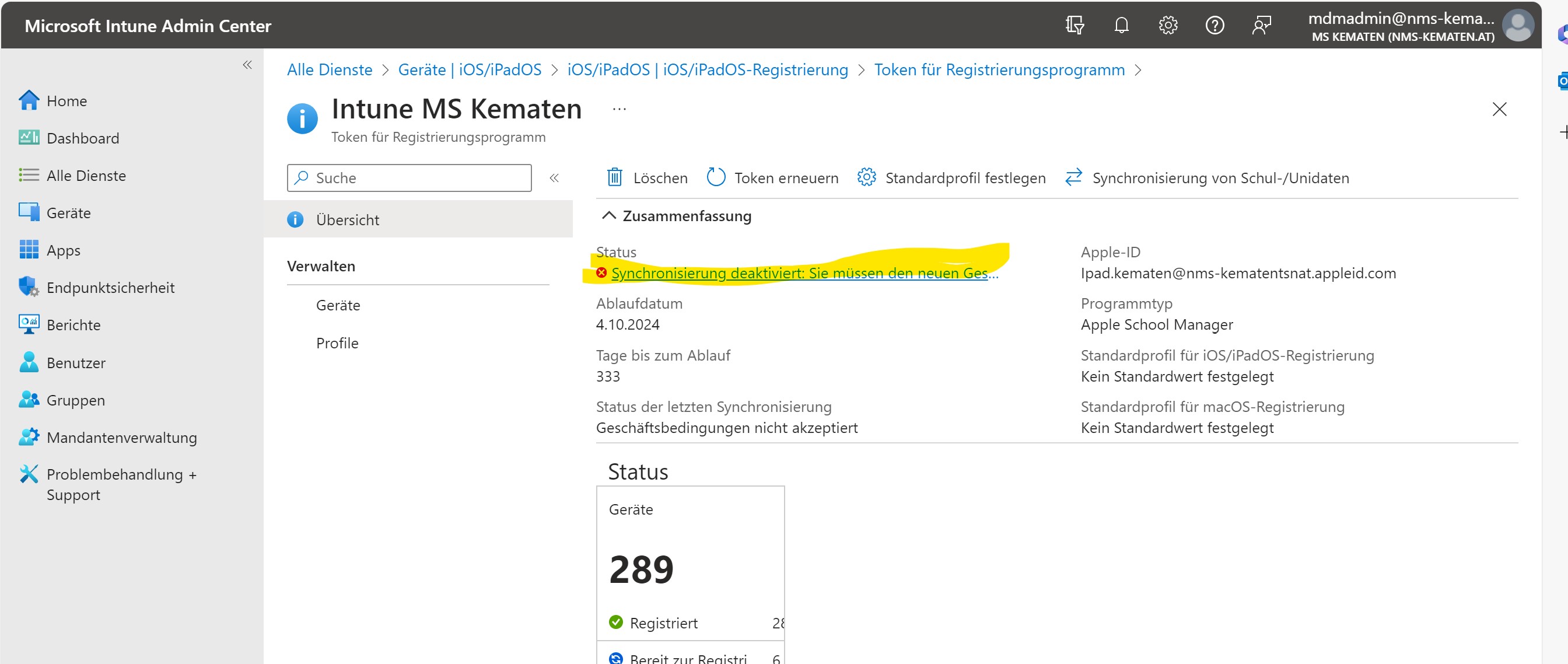Open Endpunktsicherheit in the sidebar
The height and width of the screenshot is (664, 1568).
coord(97,287)
